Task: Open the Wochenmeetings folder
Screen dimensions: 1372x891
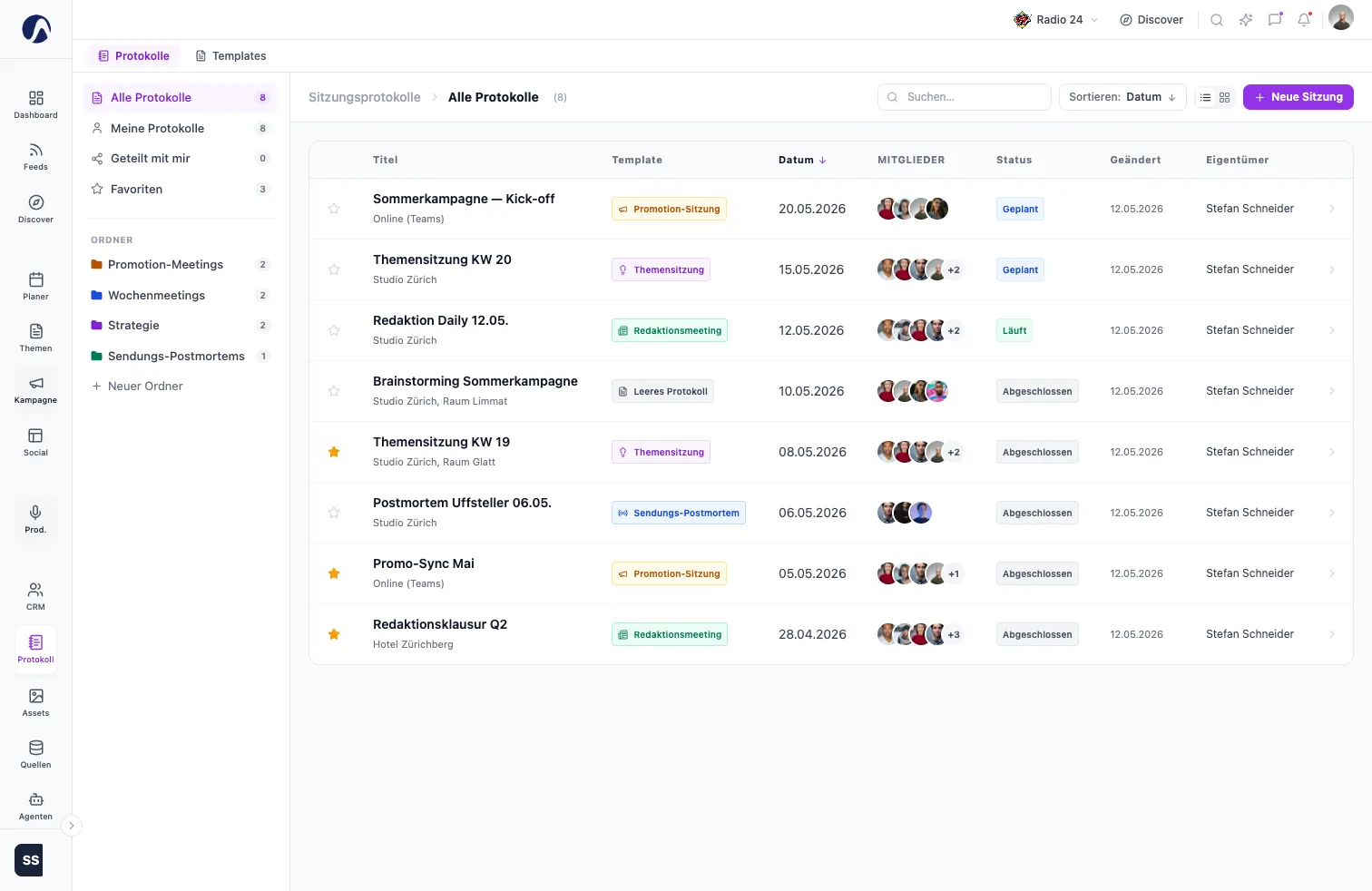Action: coord(181,295)
